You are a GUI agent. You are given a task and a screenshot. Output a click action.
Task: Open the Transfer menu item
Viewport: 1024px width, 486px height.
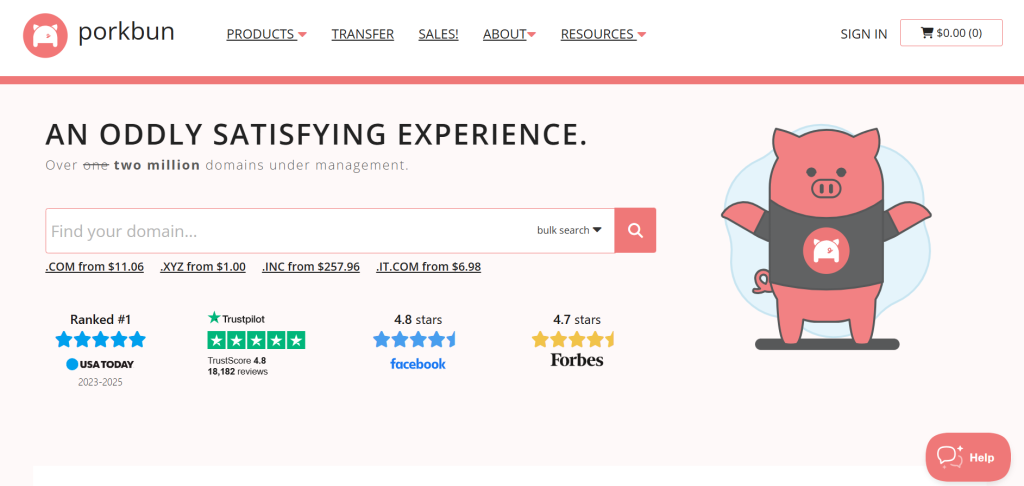pyautogui.click(x=362, y=34)
